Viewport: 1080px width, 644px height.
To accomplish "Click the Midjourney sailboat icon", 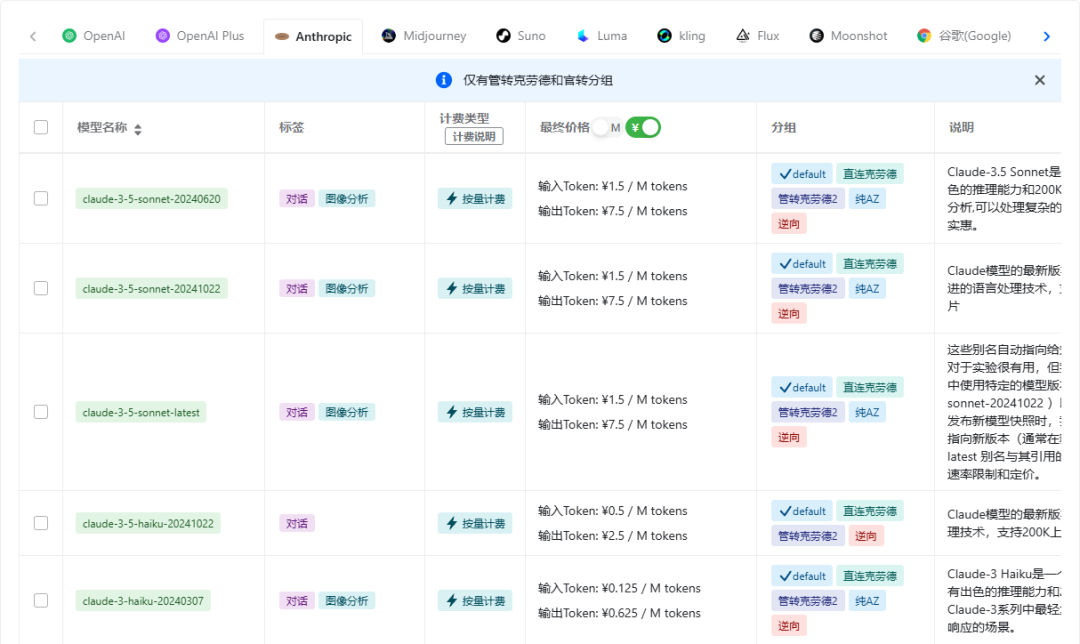I will point(389,36).
